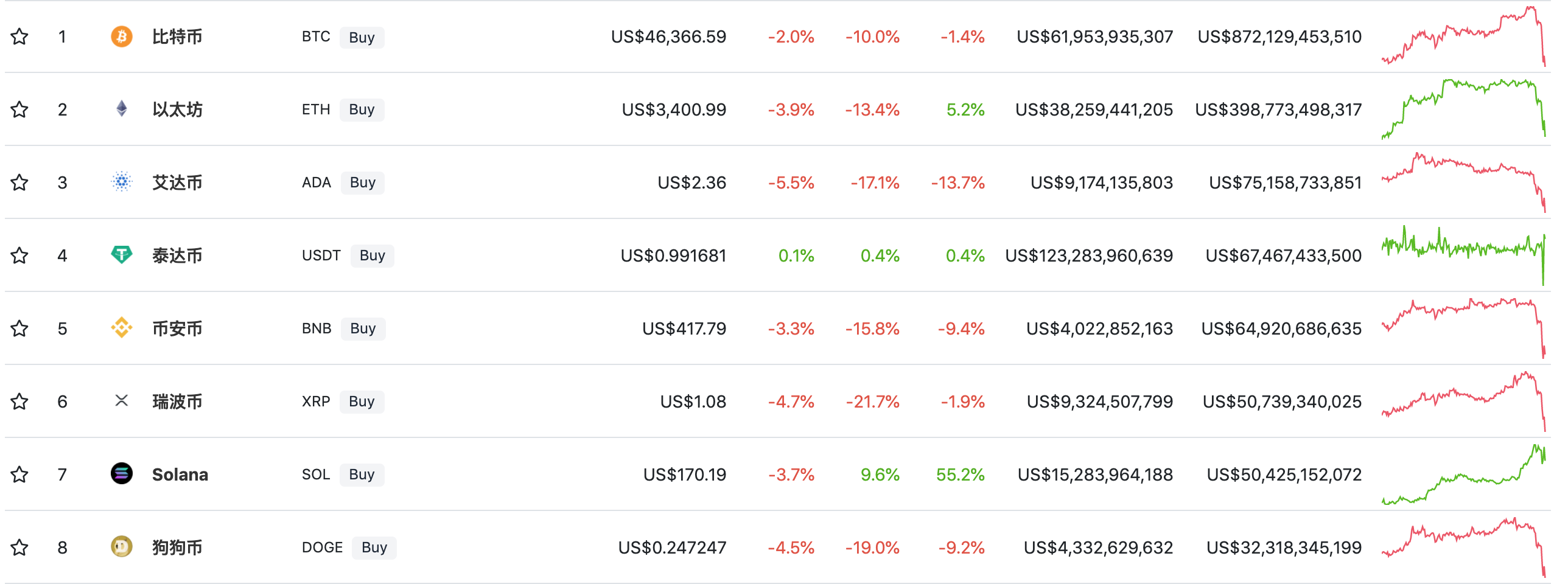Click the Binance BNB logo icon
This screenshot has width=1568, height=584.
click(122, 328)
